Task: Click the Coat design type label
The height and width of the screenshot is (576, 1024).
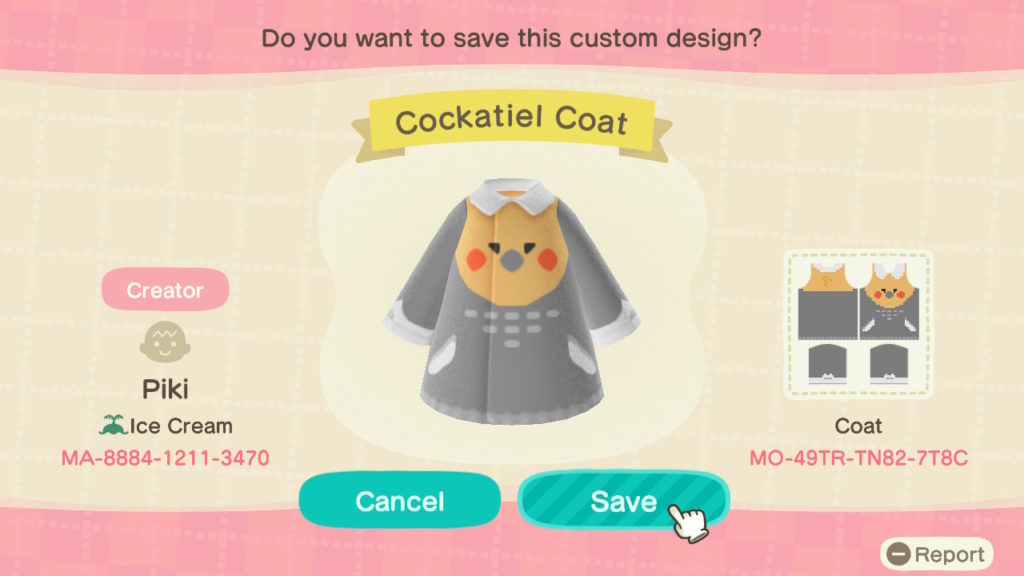Action: tap(858, 426)
